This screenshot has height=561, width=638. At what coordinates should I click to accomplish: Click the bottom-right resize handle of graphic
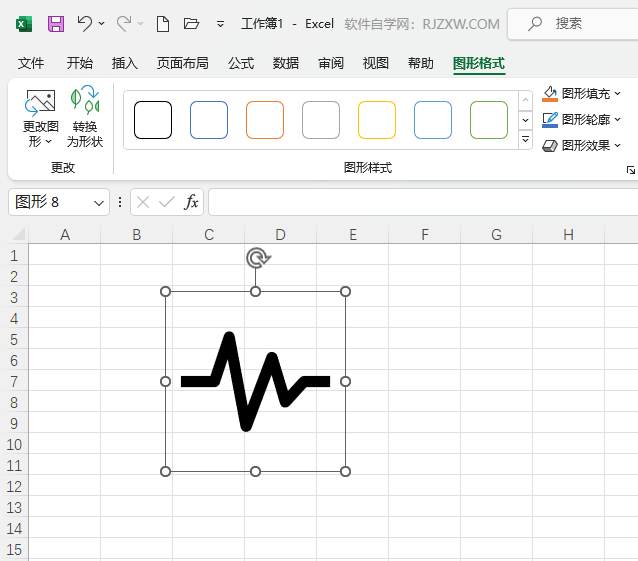coord(345,472)
